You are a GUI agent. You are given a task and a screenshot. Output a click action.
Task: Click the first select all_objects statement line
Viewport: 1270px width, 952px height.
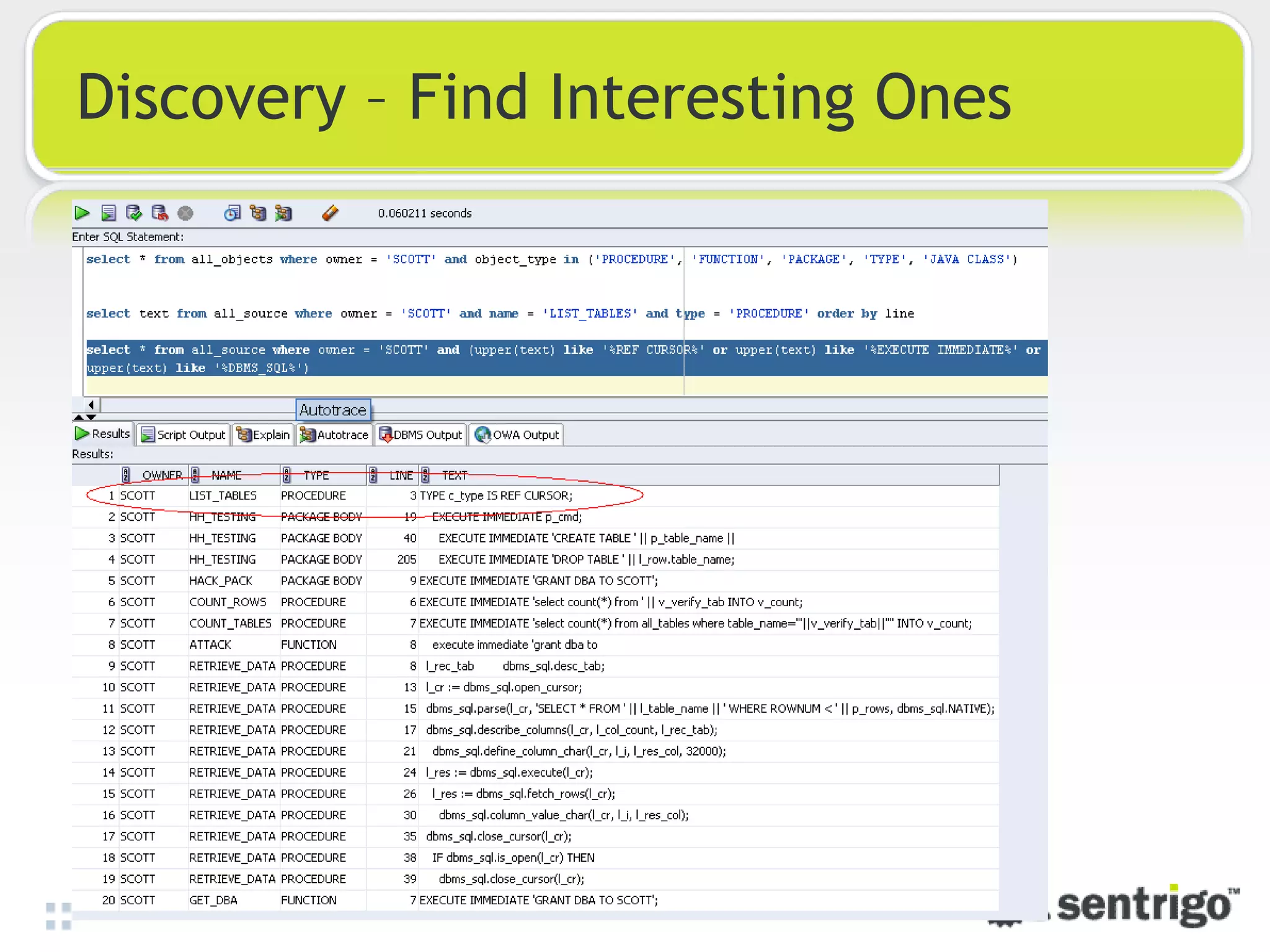coord(552,259)
